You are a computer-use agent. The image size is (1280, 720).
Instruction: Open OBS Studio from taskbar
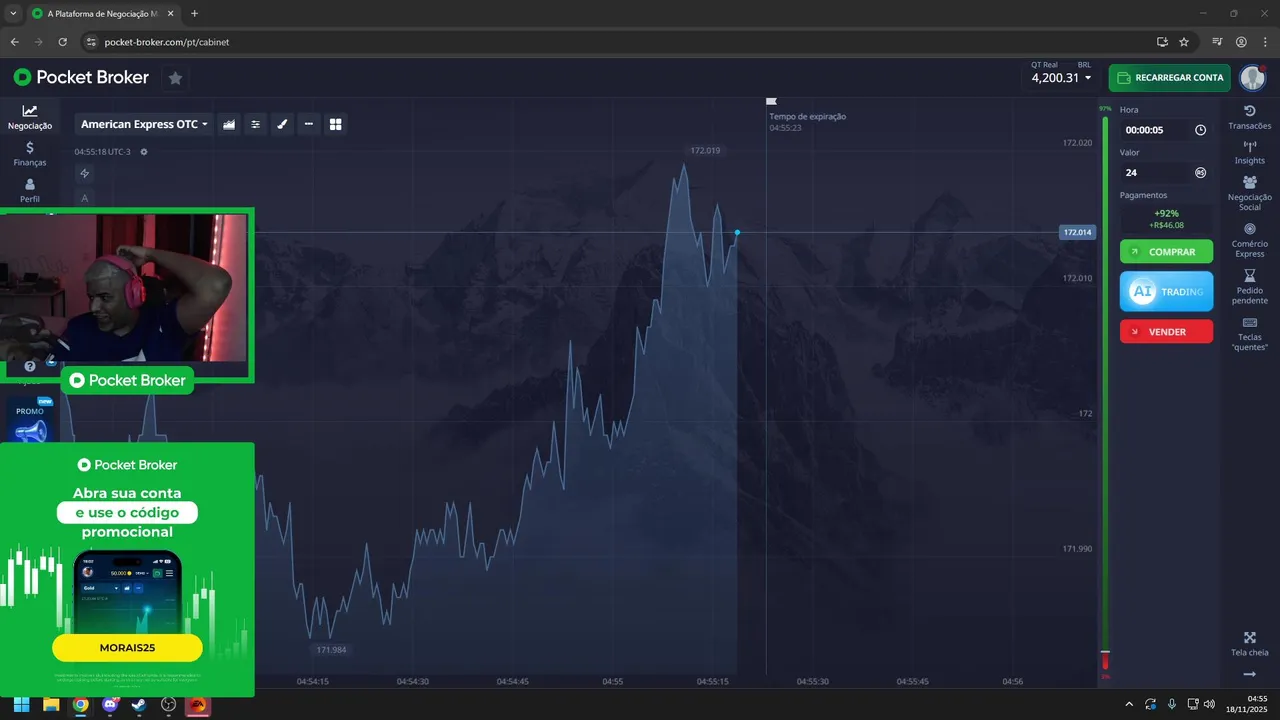[168, 704]
